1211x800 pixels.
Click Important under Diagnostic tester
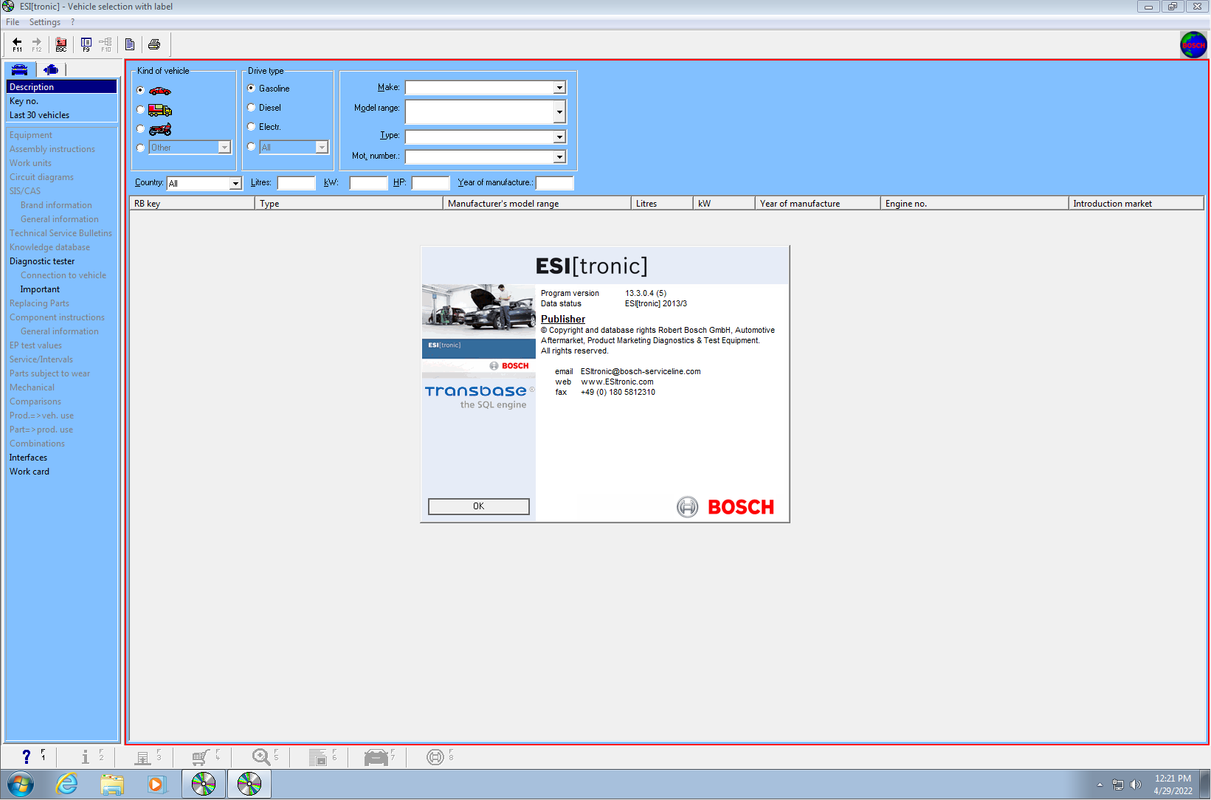tap(40, 289)
